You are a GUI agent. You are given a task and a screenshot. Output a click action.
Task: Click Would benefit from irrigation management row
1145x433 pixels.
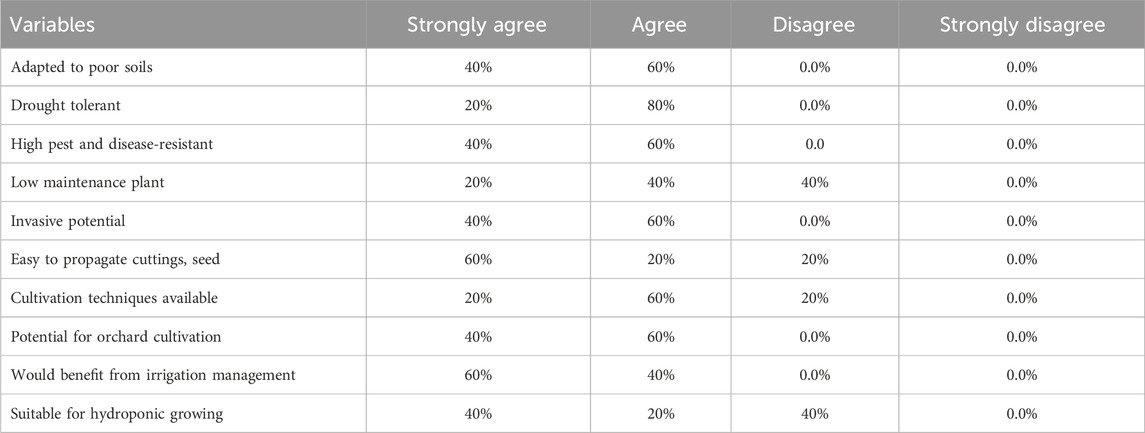point(572,375)
